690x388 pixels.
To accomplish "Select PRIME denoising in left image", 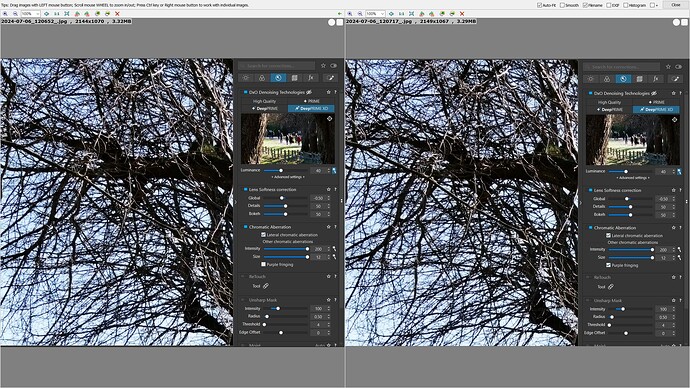I will pos(311,101).
